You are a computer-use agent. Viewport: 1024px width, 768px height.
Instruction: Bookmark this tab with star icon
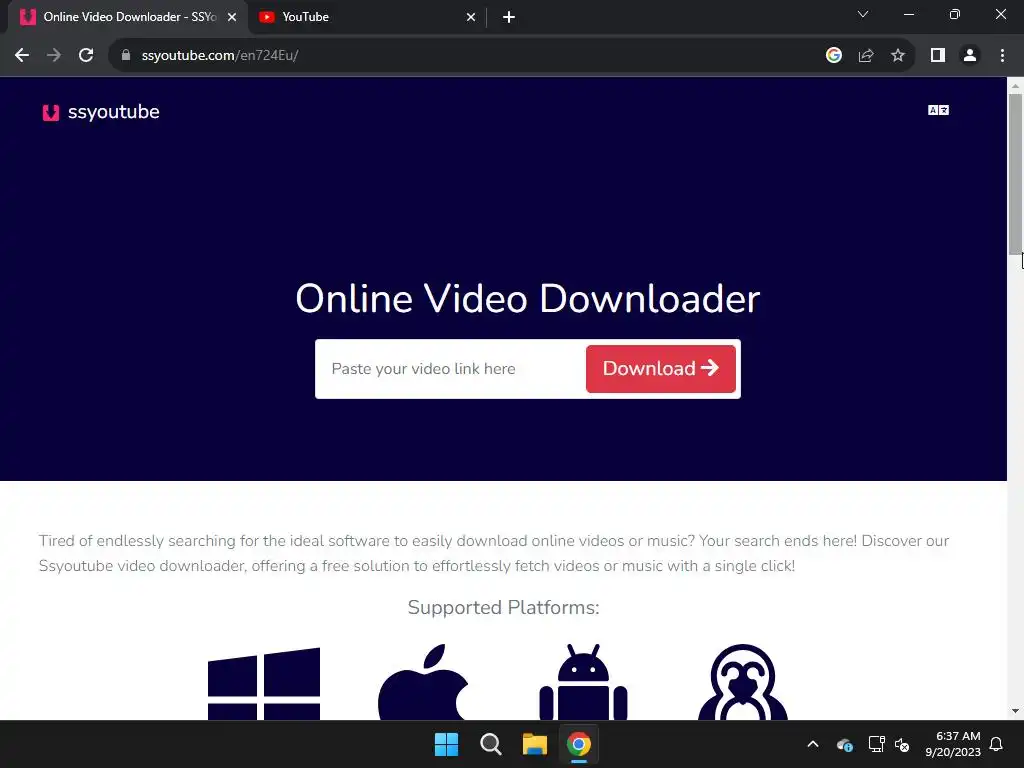point(898,56)
